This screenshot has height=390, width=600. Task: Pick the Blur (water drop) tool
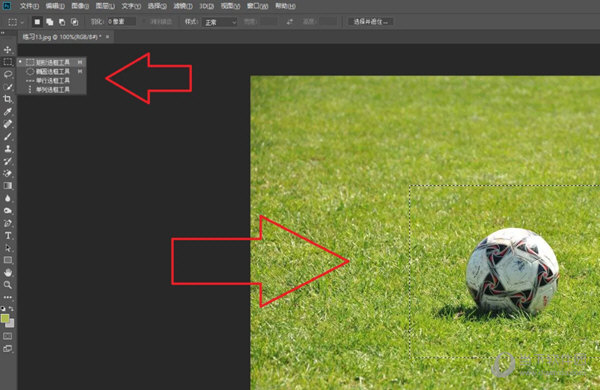point(8,198)
